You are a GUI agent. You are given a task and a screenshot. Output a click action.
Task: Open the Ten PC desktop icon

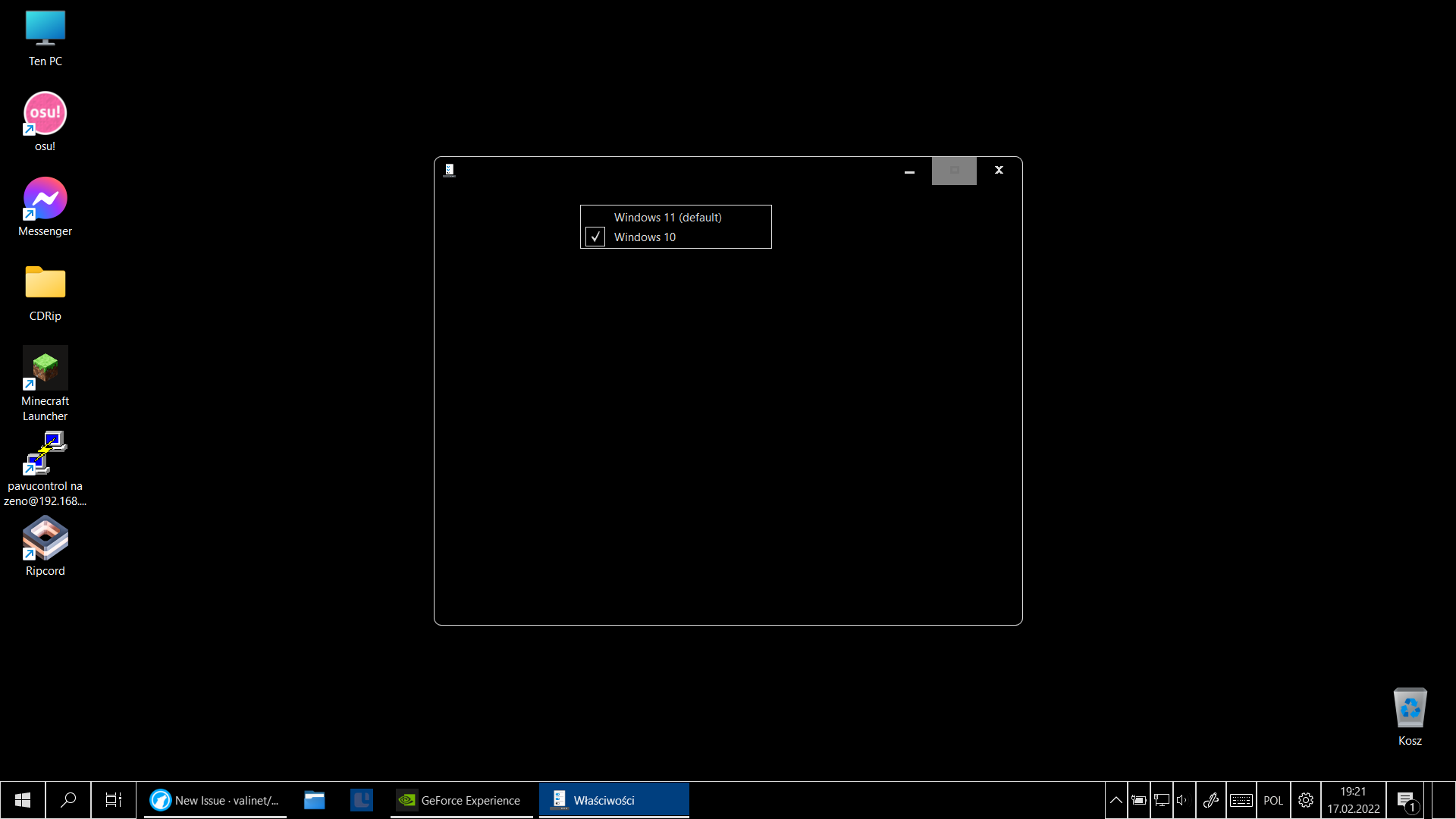(x=45, y=38)
